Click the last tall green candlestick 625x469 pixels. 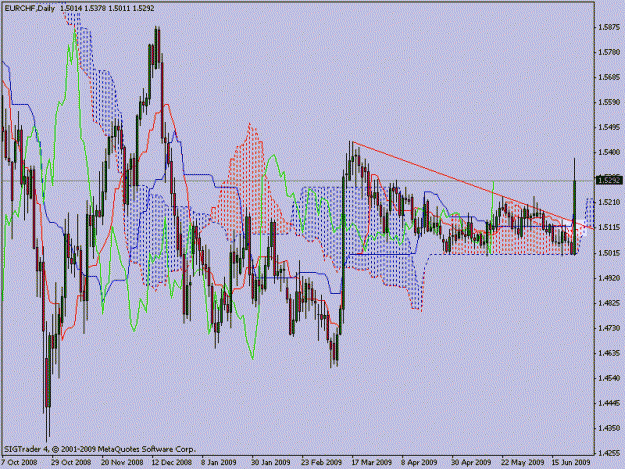tap(574, 217)
